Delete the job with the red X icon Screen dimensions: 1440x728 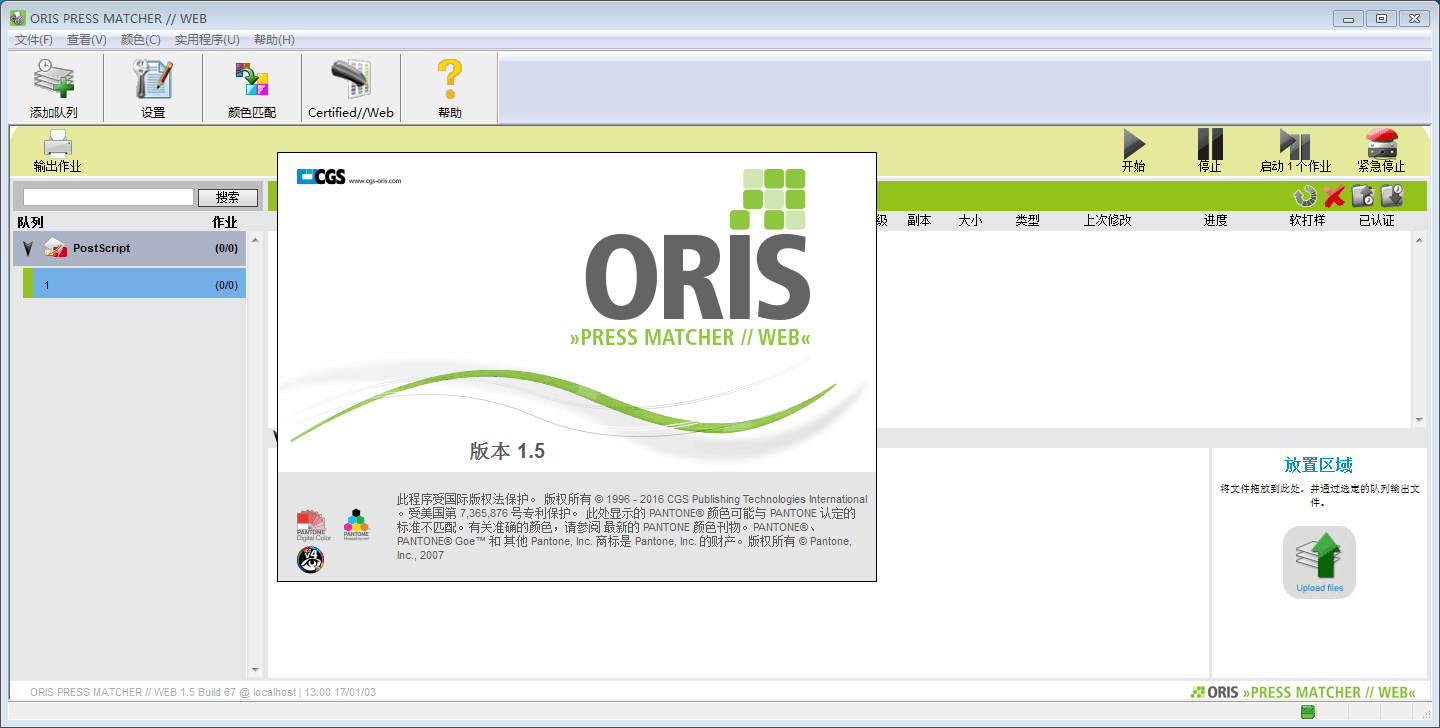click(x=1334, y=196)
